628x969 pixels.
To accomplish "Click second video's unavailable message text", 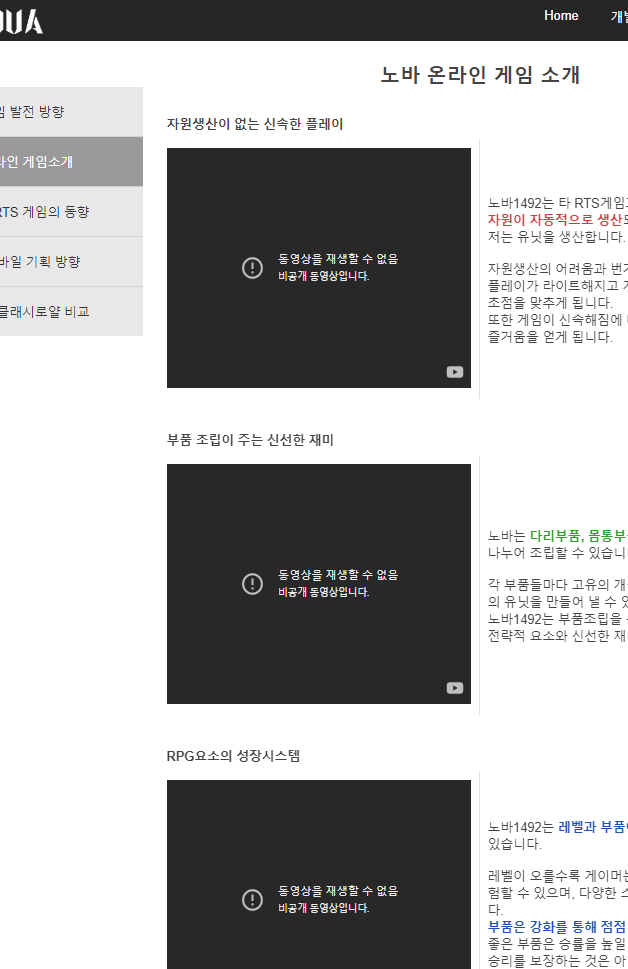I will (337, 583).
